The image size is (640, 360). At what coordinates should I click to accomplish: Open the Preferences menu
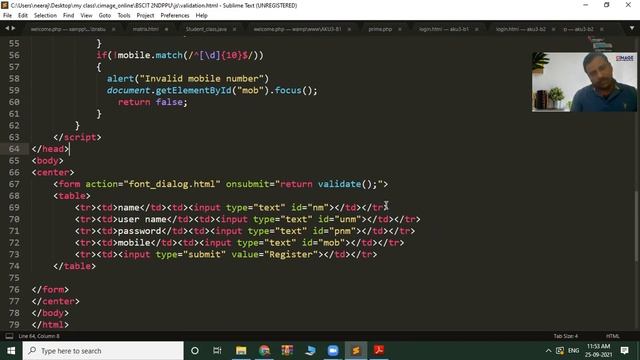click(x=175, y=16)
